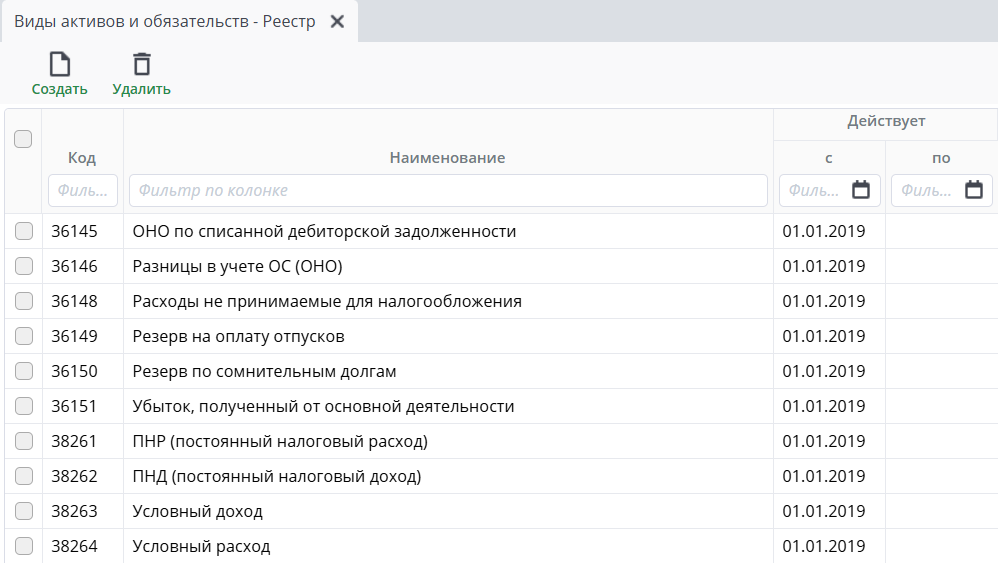This screenshot has width=998, height=563.
Task: Toggle the select-all header checkbox
Action: point(23,139)
